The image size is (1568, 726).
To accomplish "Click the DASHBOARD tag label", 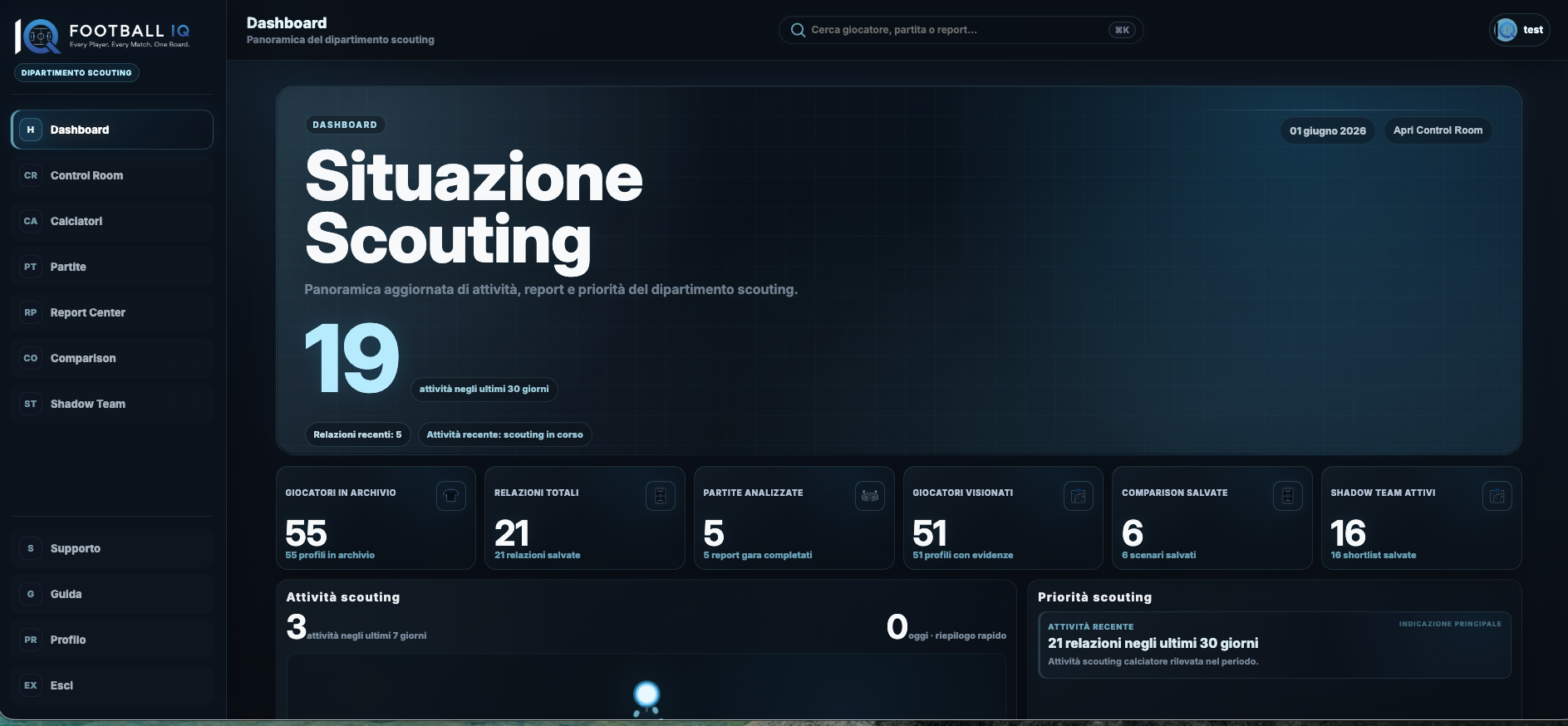I will coord(345,125).
